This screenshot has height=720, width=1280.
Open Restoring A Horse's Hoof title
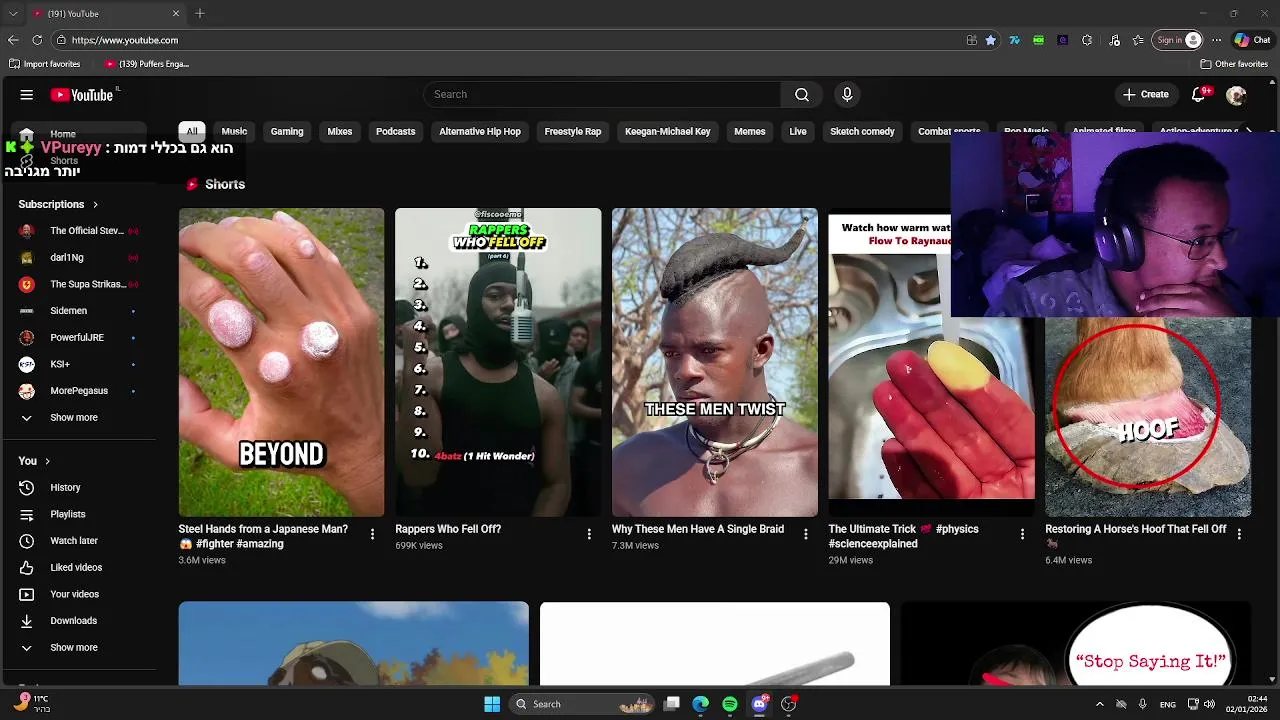(1135, 536)
